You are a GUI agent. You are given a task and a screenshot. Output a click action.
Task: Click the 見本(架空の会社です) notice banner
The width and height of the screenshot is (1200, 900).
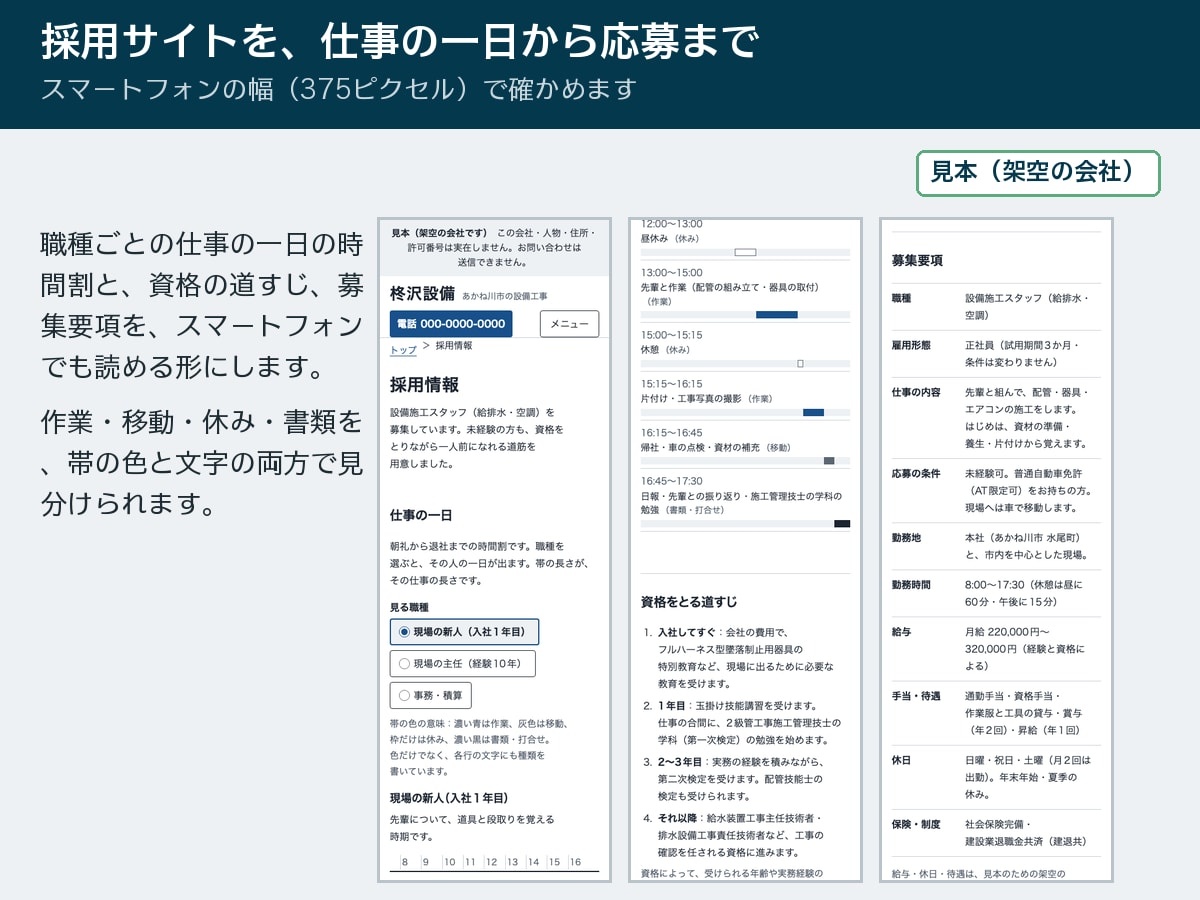point(495,247)
